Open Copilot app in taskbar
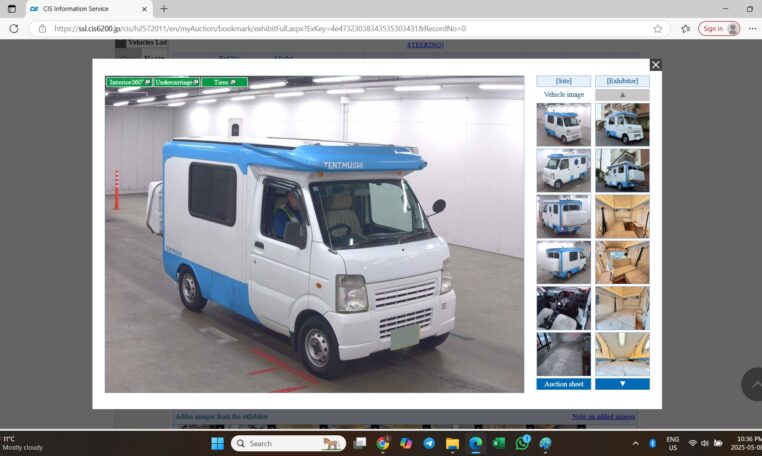This screenshot has width=762, height=456. [406, 443]
